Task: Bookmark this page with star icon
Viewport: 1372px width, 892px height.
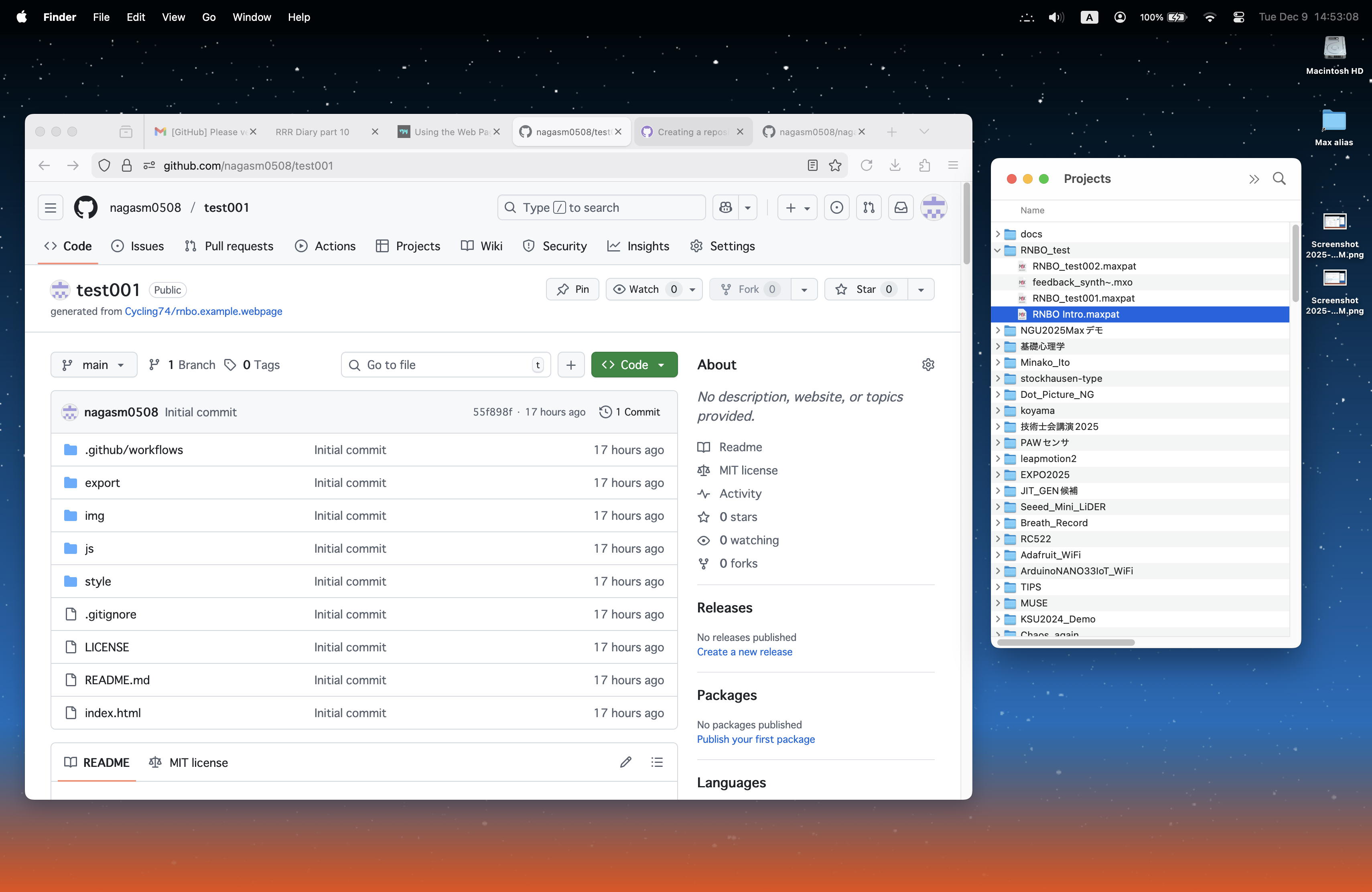Action: [x=835, y=165]
